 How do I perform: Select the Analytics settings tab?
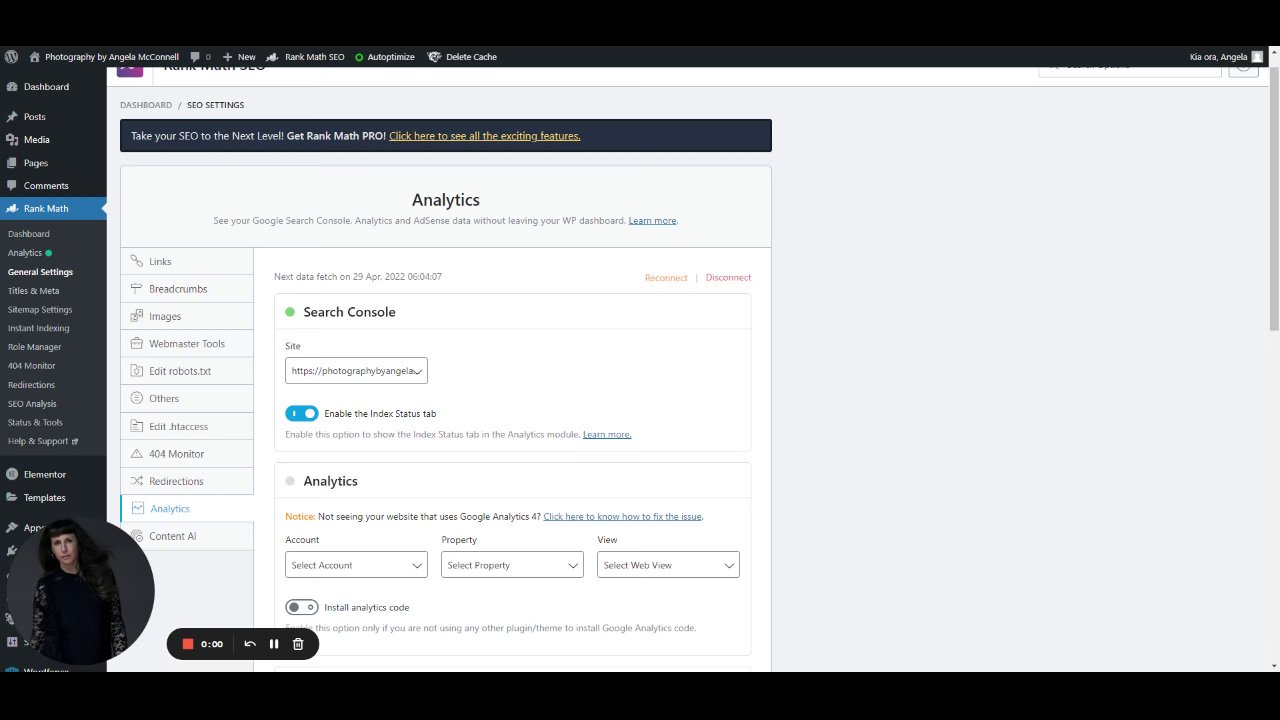[187, 509]
